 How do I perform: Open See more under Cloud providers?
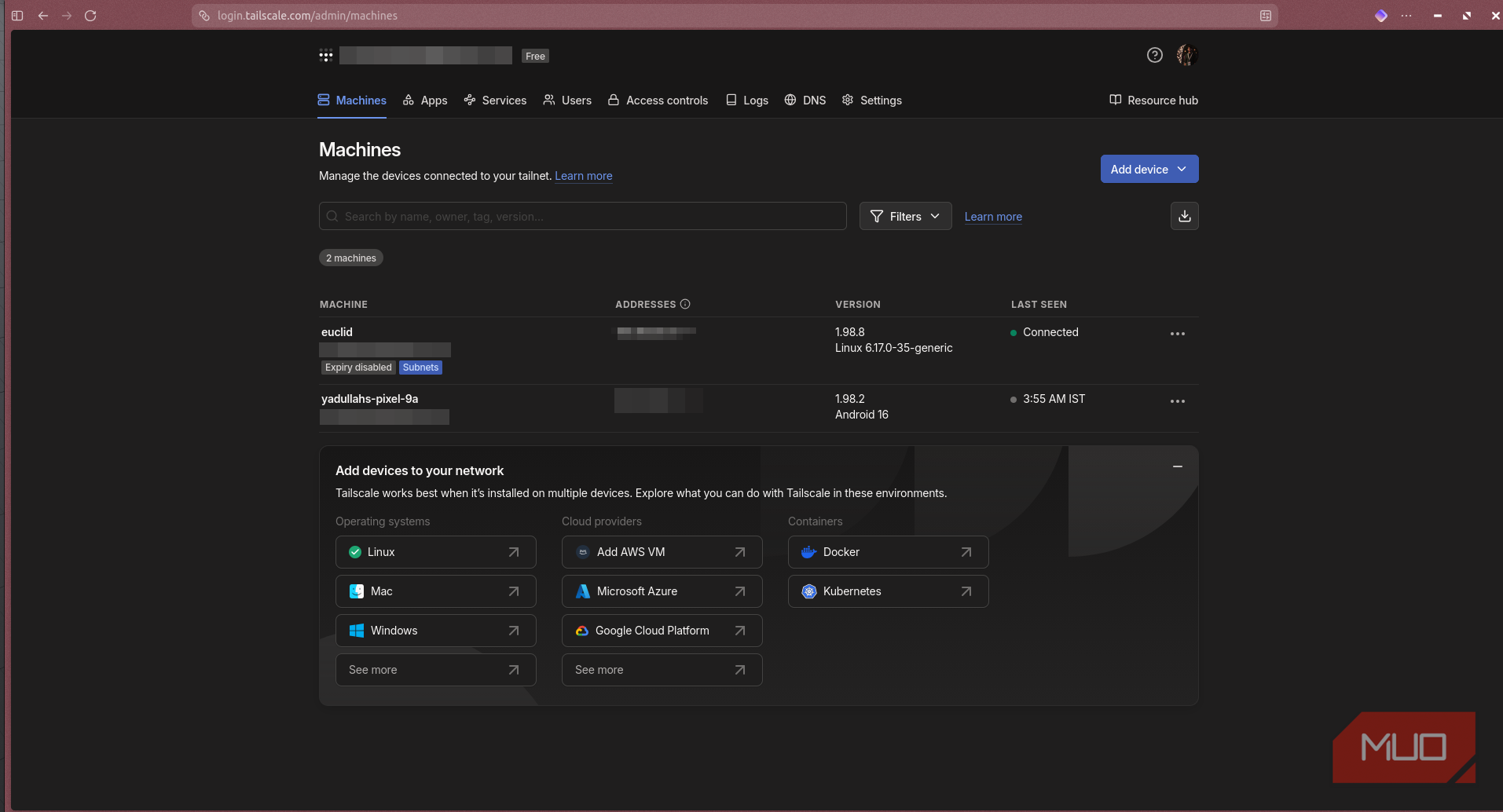[662, 670]
